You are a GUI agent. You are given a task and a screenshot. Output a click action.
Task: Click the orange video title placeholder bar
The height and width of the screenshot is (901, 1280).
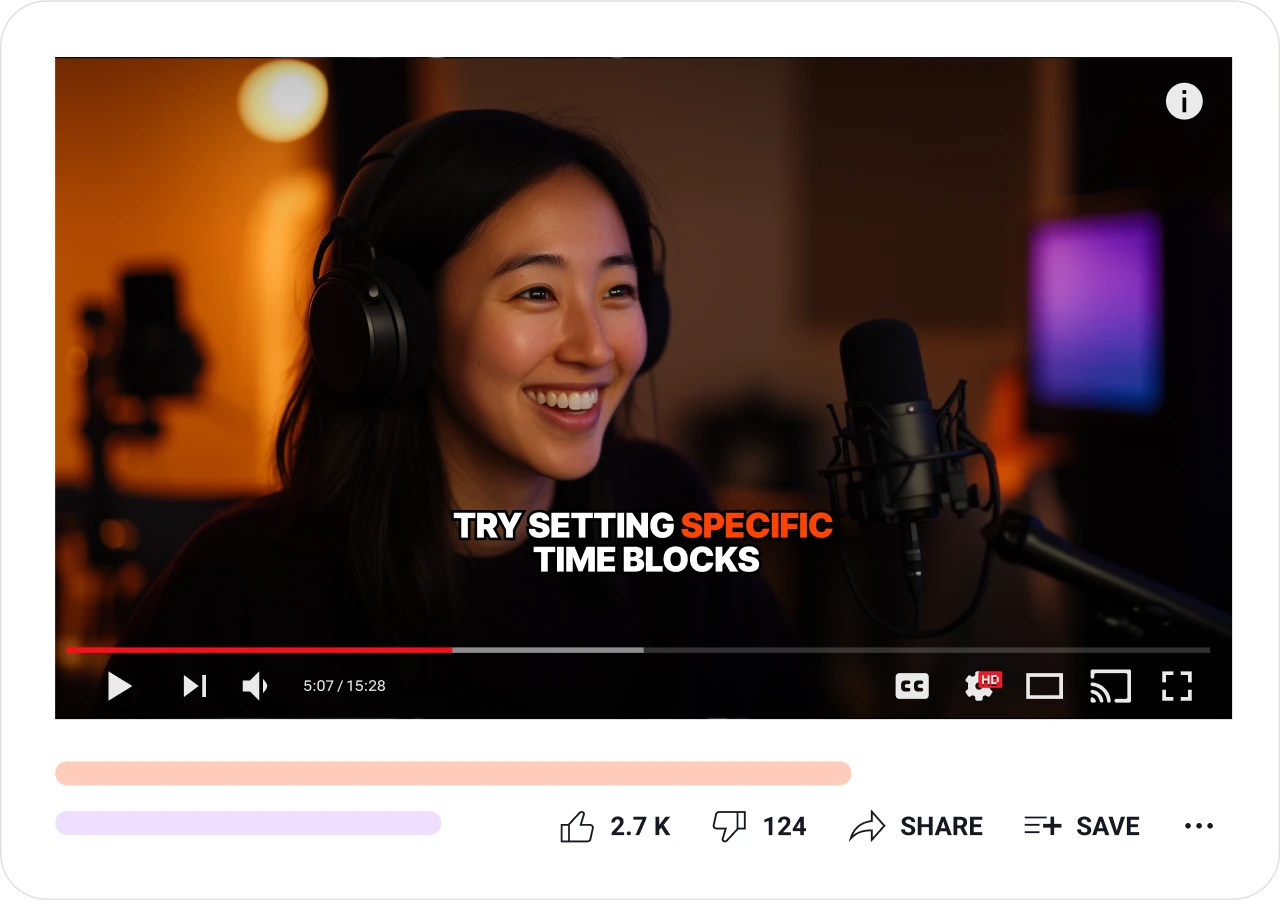453,773
